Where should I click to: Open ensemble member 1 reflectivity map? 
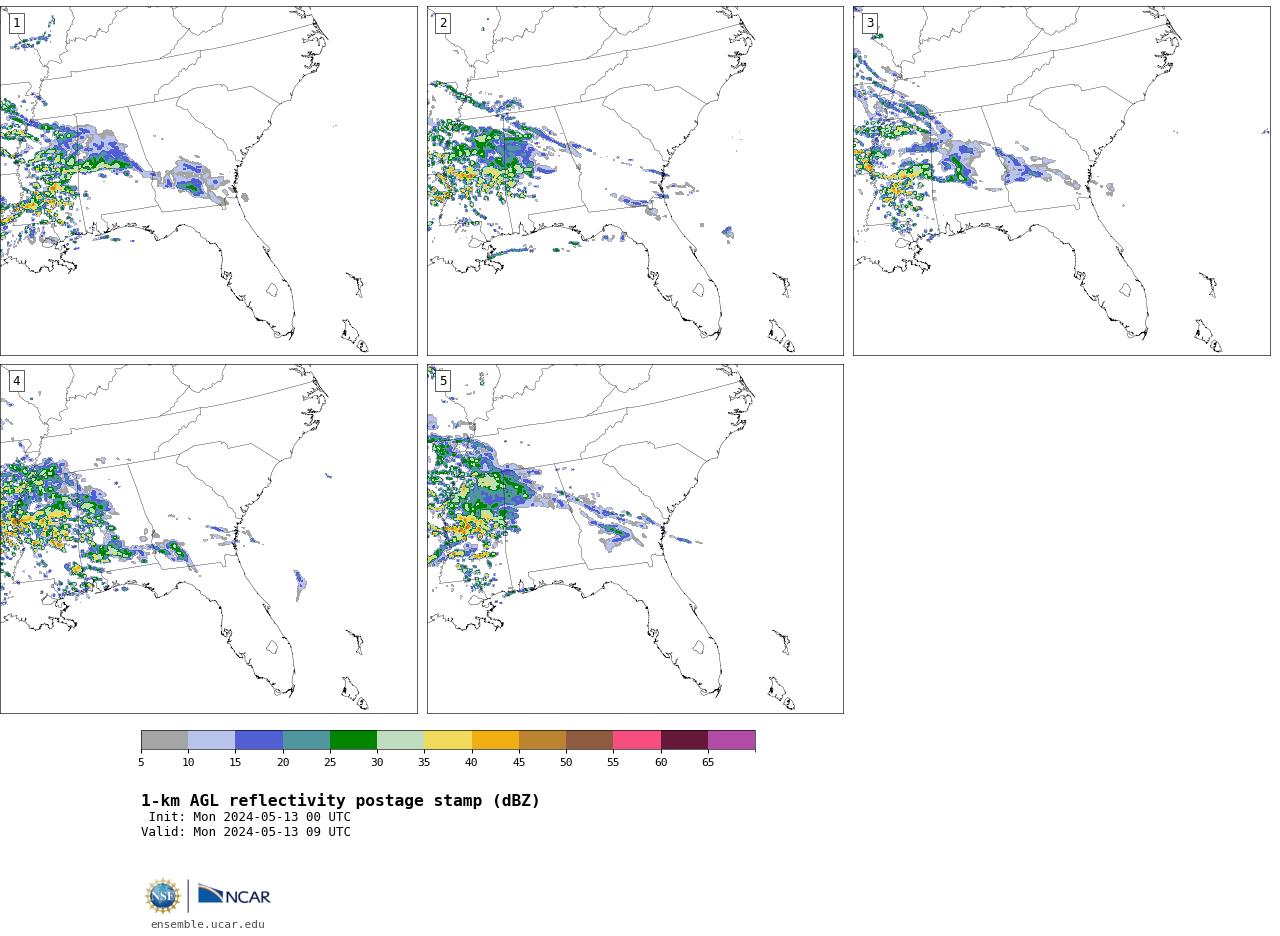208,181
